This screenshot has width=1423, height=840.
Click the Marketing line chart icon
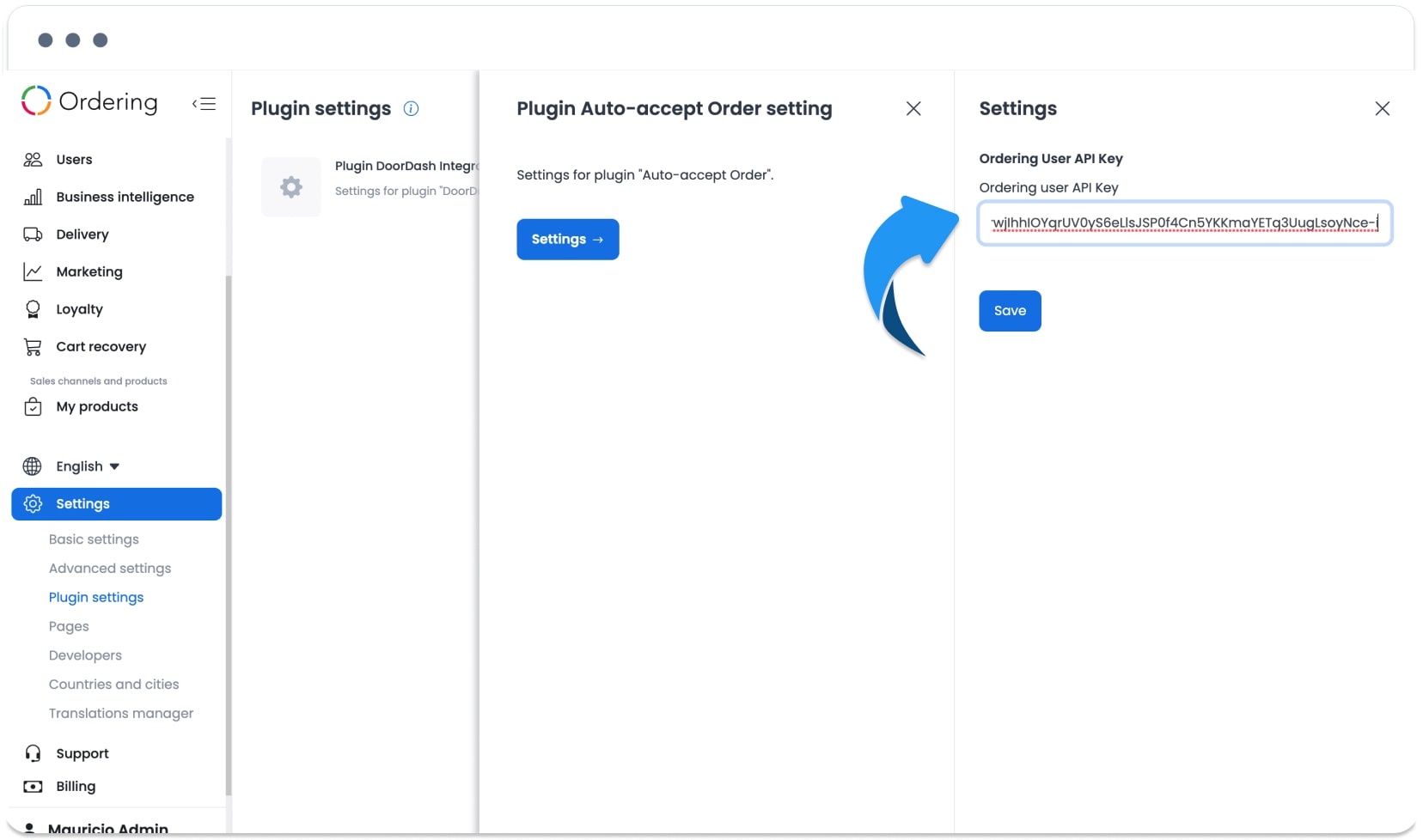coord(33,272)
